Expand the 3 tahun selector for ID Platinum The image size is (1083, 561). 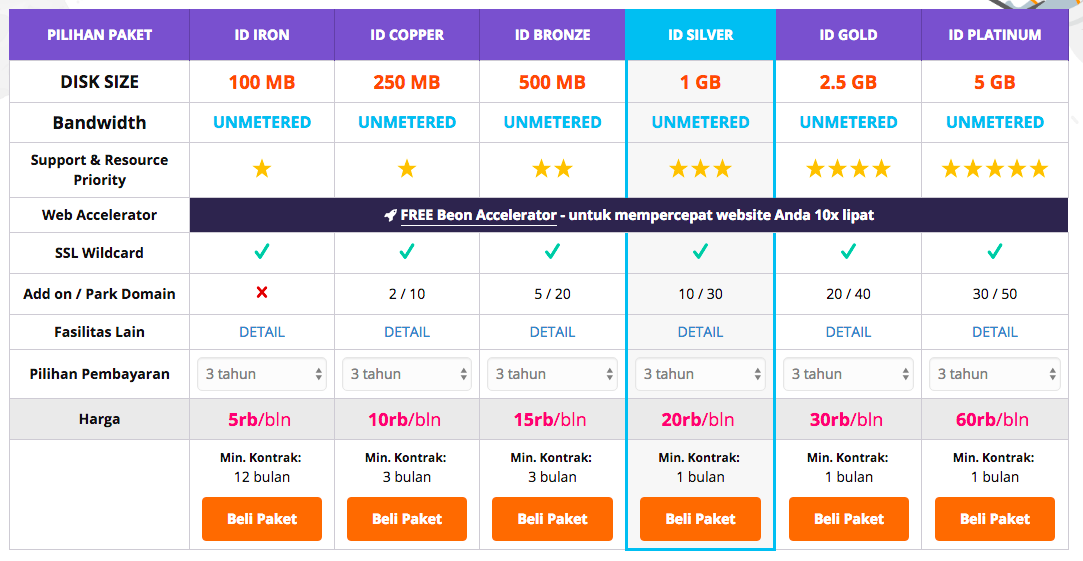(x=995, y=374)
